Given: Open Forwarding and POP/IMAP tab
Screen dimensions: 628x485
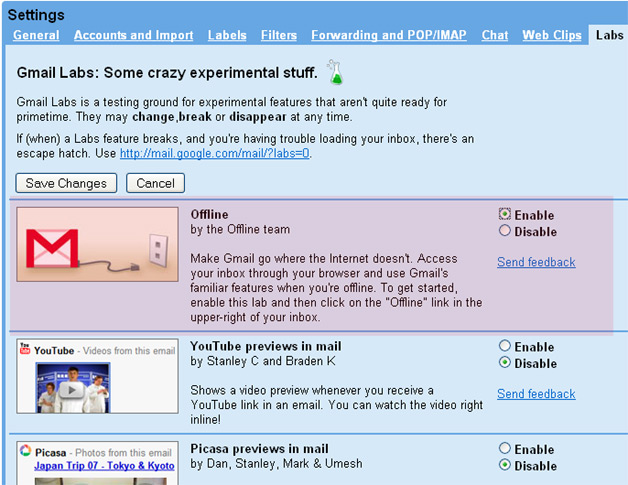Looking at the screenshot, I should 389,35.
